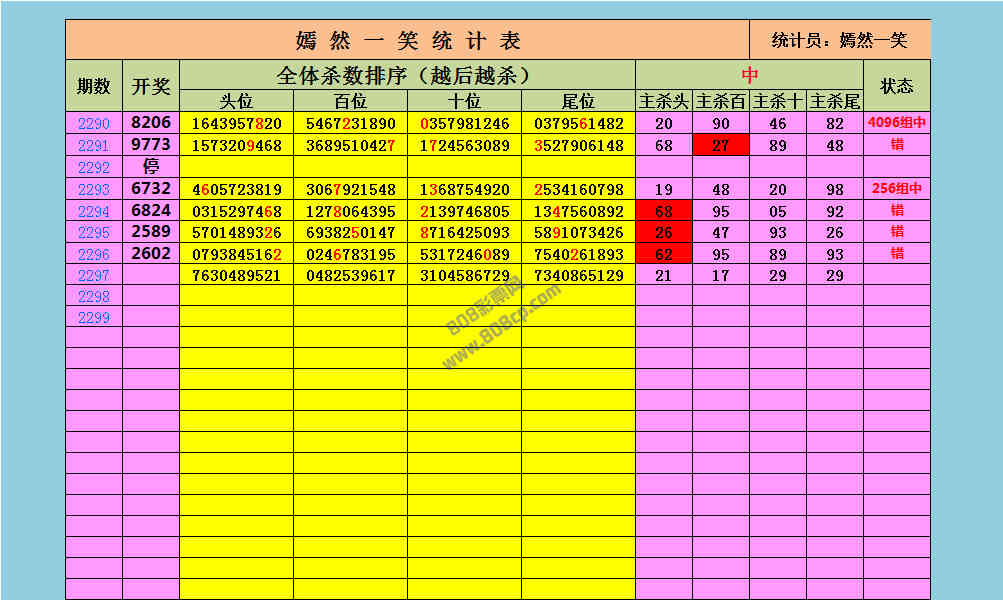1003x600 pixels.
Task: Select the 百位 column header
Action: point(350,101)
